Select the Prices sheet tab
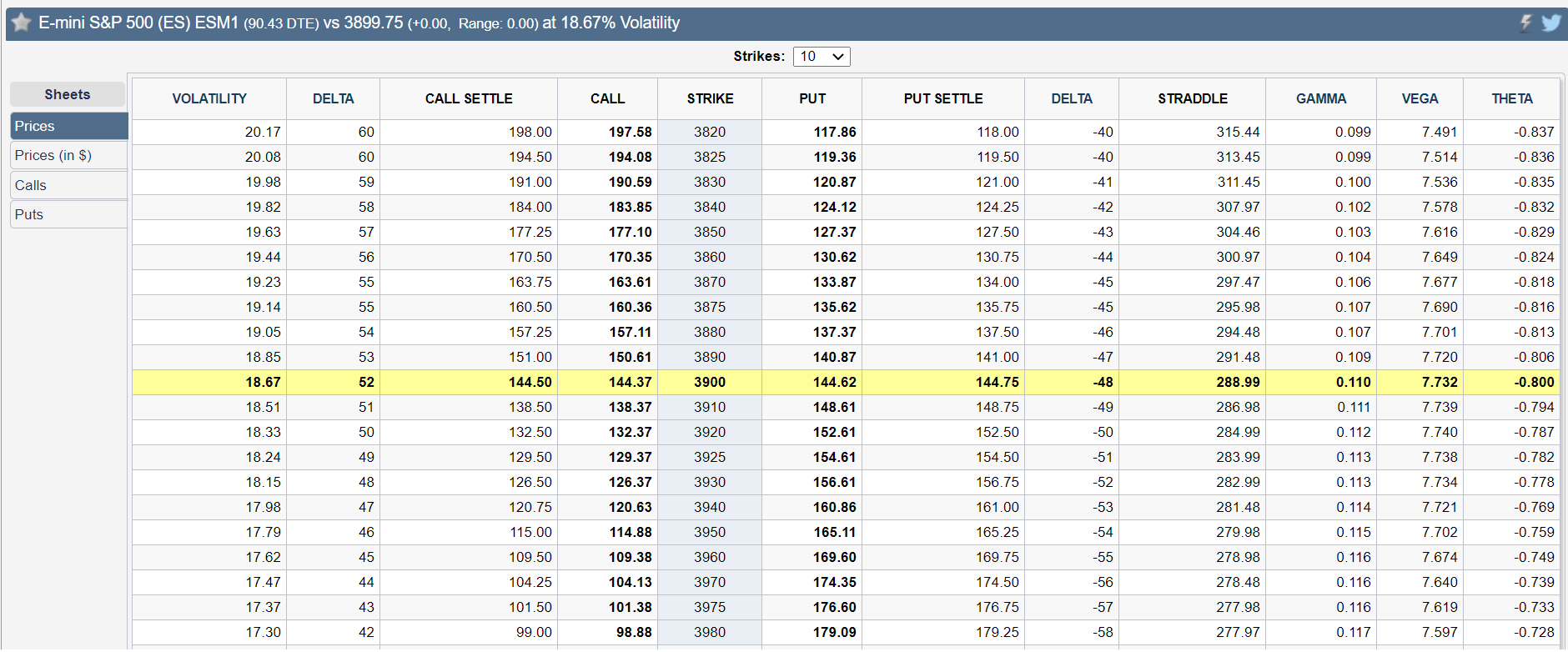1568x652 pixels. pos(69,126)
